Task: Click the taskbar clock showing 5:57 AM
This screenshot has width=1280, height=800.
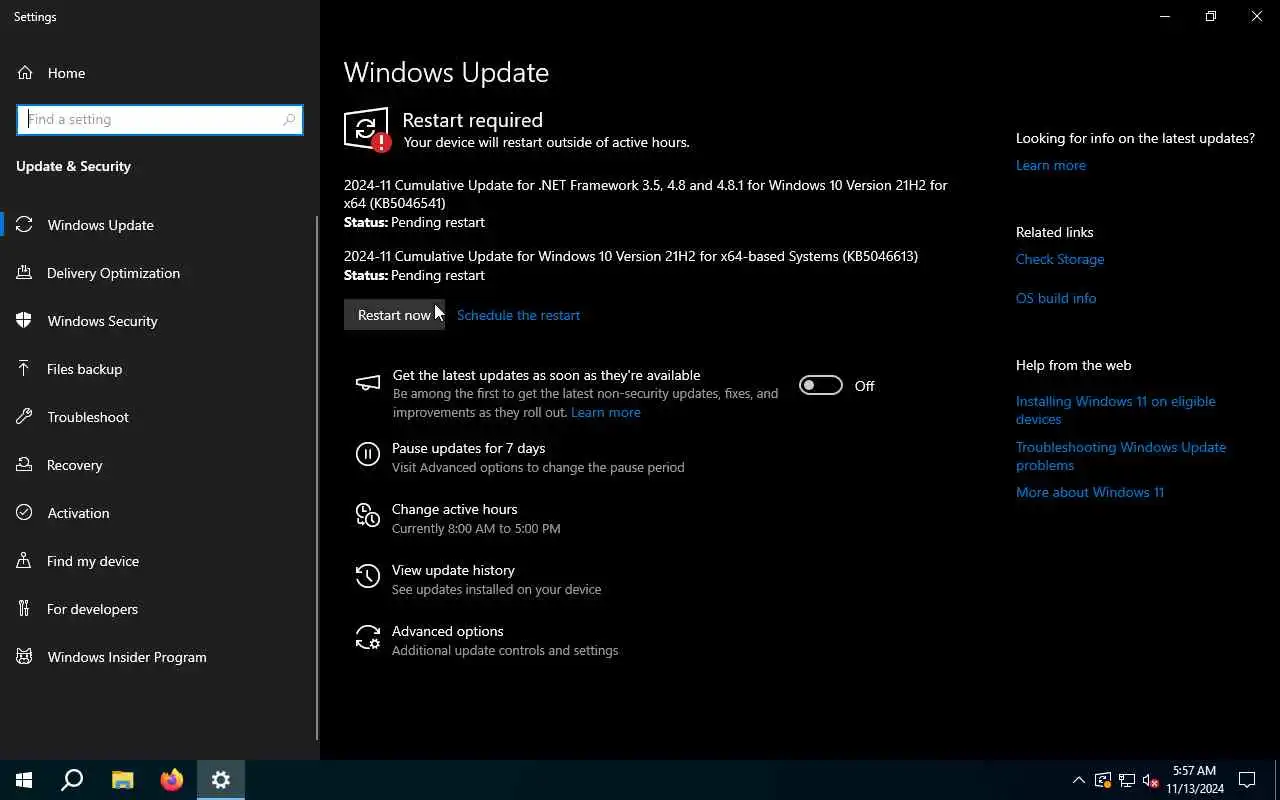Action: click(1195, 780)
